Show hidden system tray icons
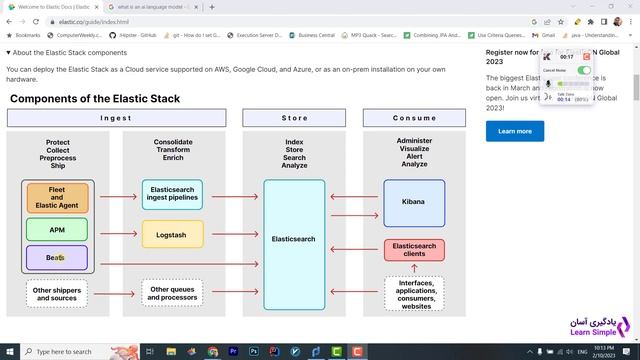Viewport: 640px width, 360px height. click(x=529, y=351)
